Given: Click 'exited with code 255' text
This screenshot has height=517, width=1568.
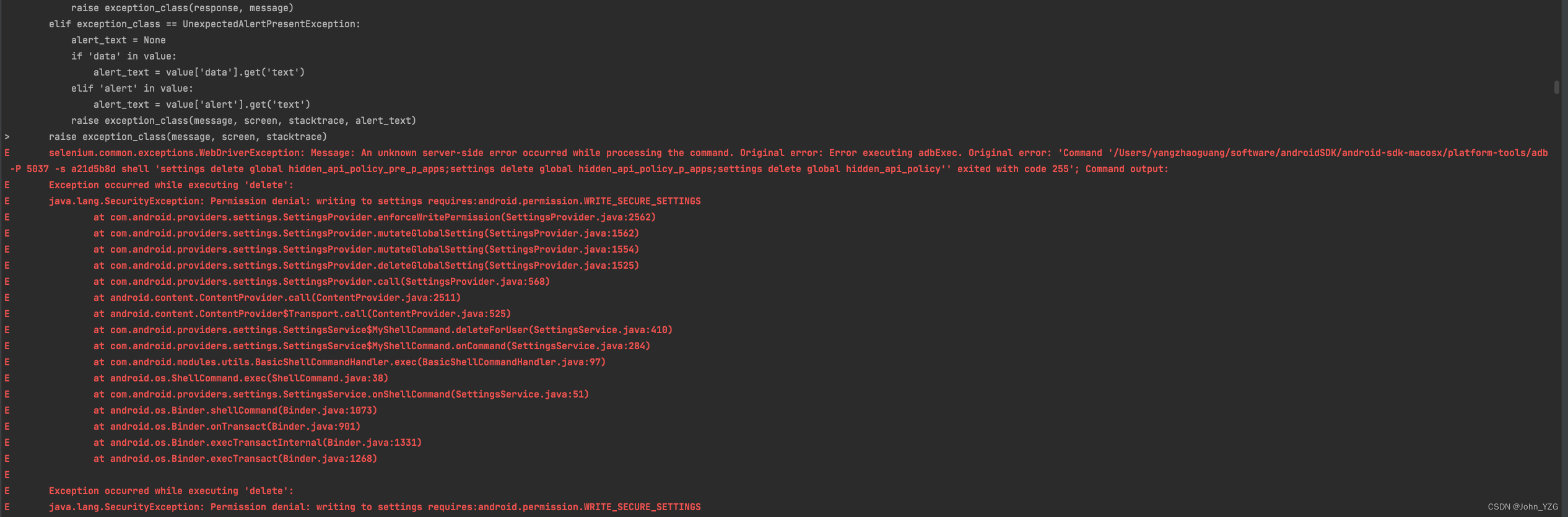Looking at the screenshot, I should coord(1013,169).
